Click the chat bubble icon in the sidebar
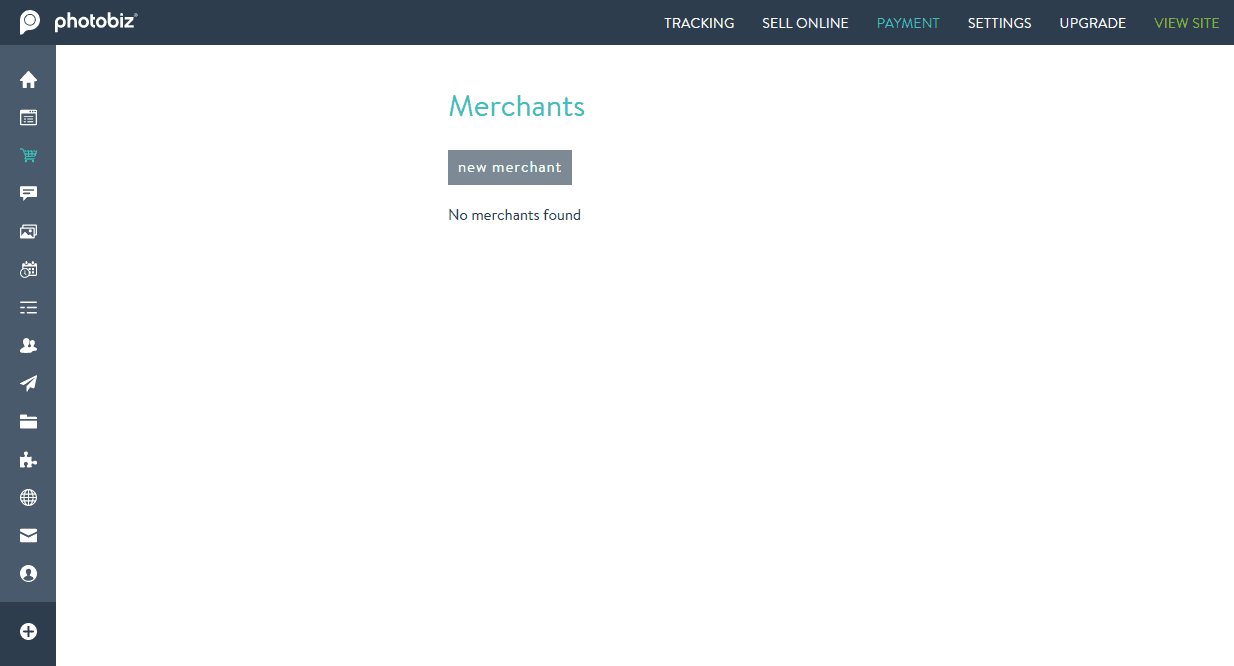1234x666 pixels. [27, 193]
